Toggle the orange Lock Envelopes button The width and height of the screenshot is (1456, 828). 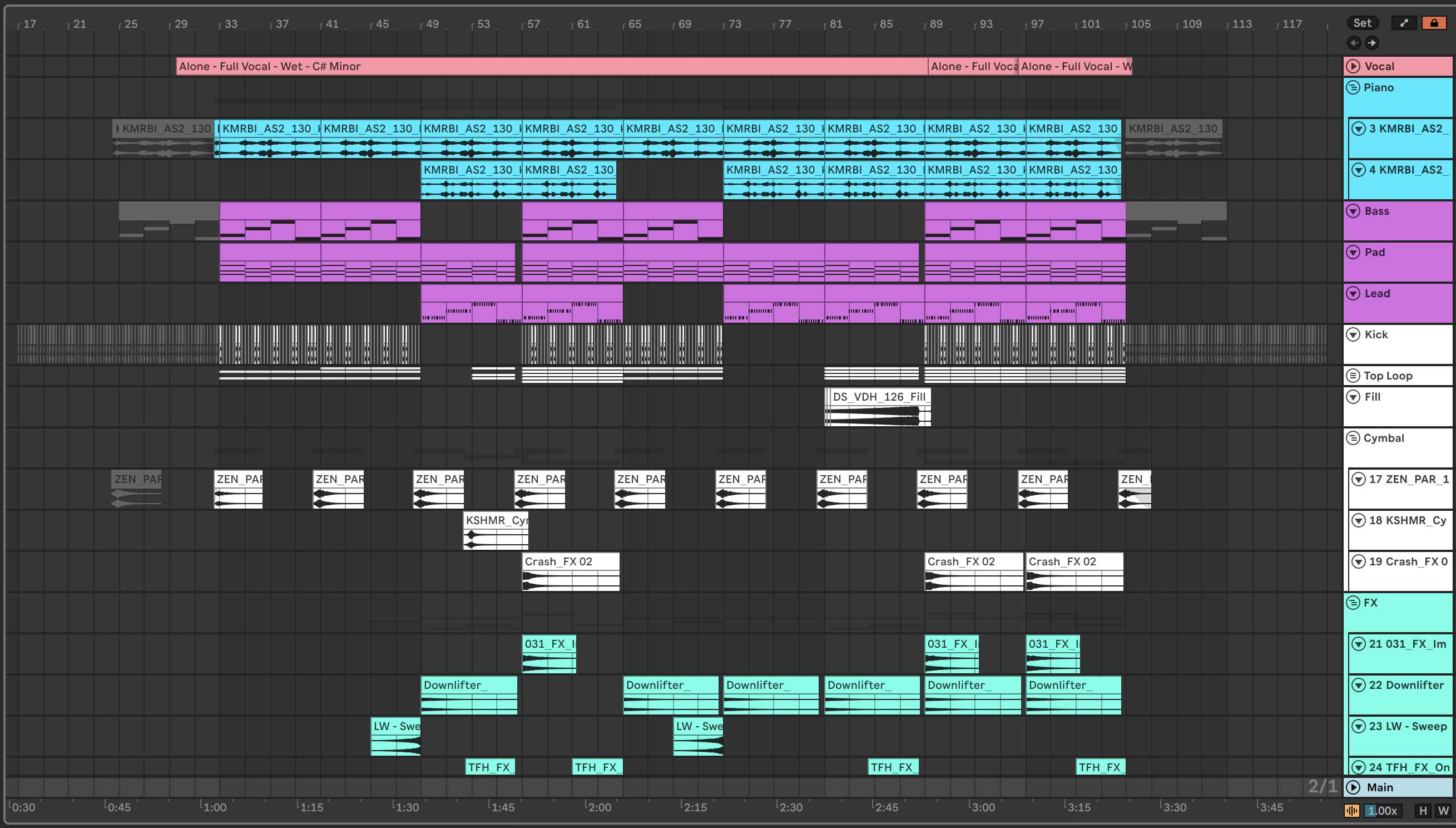coord(1433,23)
